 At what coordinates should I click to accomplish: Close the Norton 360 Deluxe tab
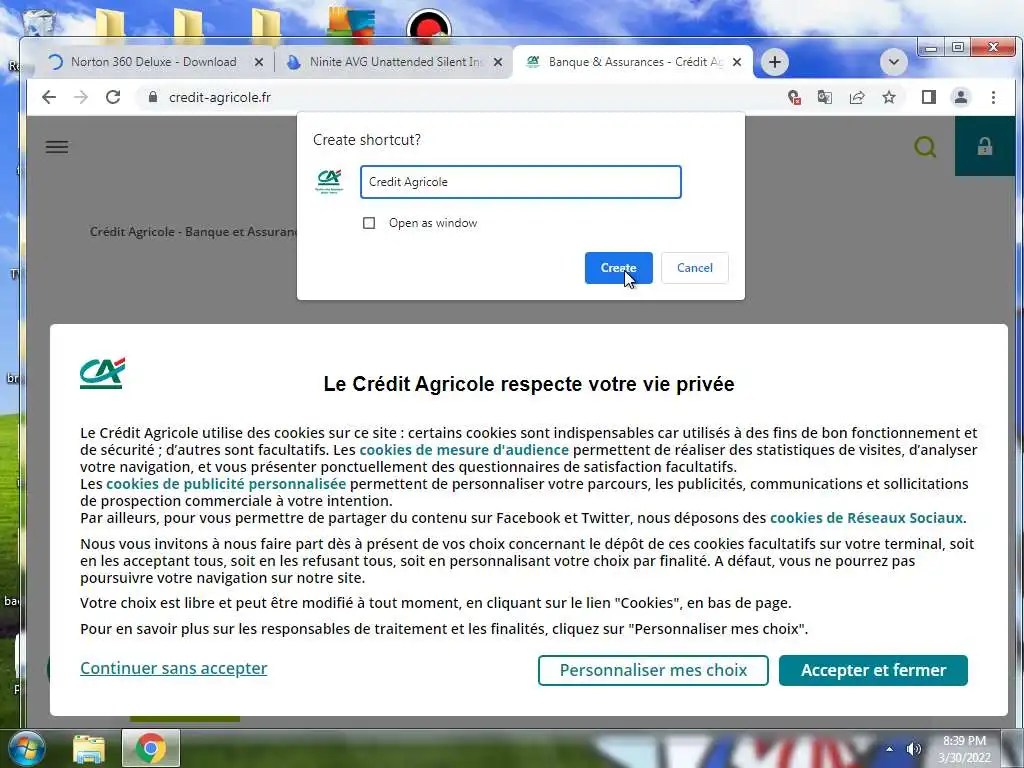259,62
